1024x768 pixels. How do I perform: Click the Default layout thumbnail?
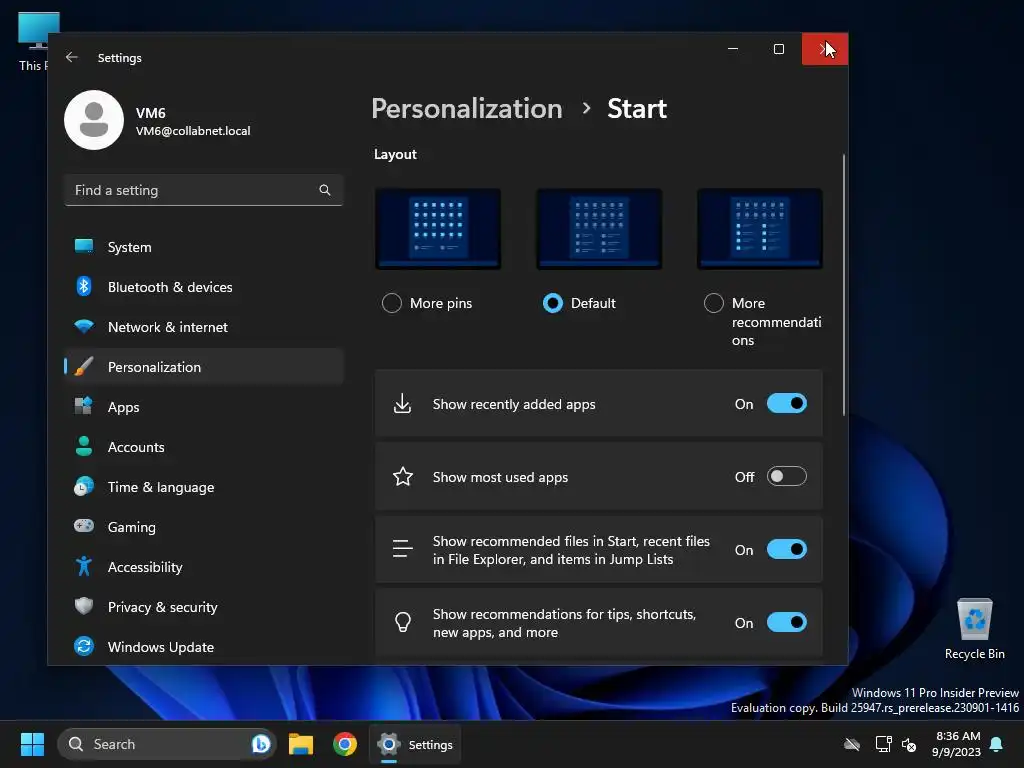599,229
